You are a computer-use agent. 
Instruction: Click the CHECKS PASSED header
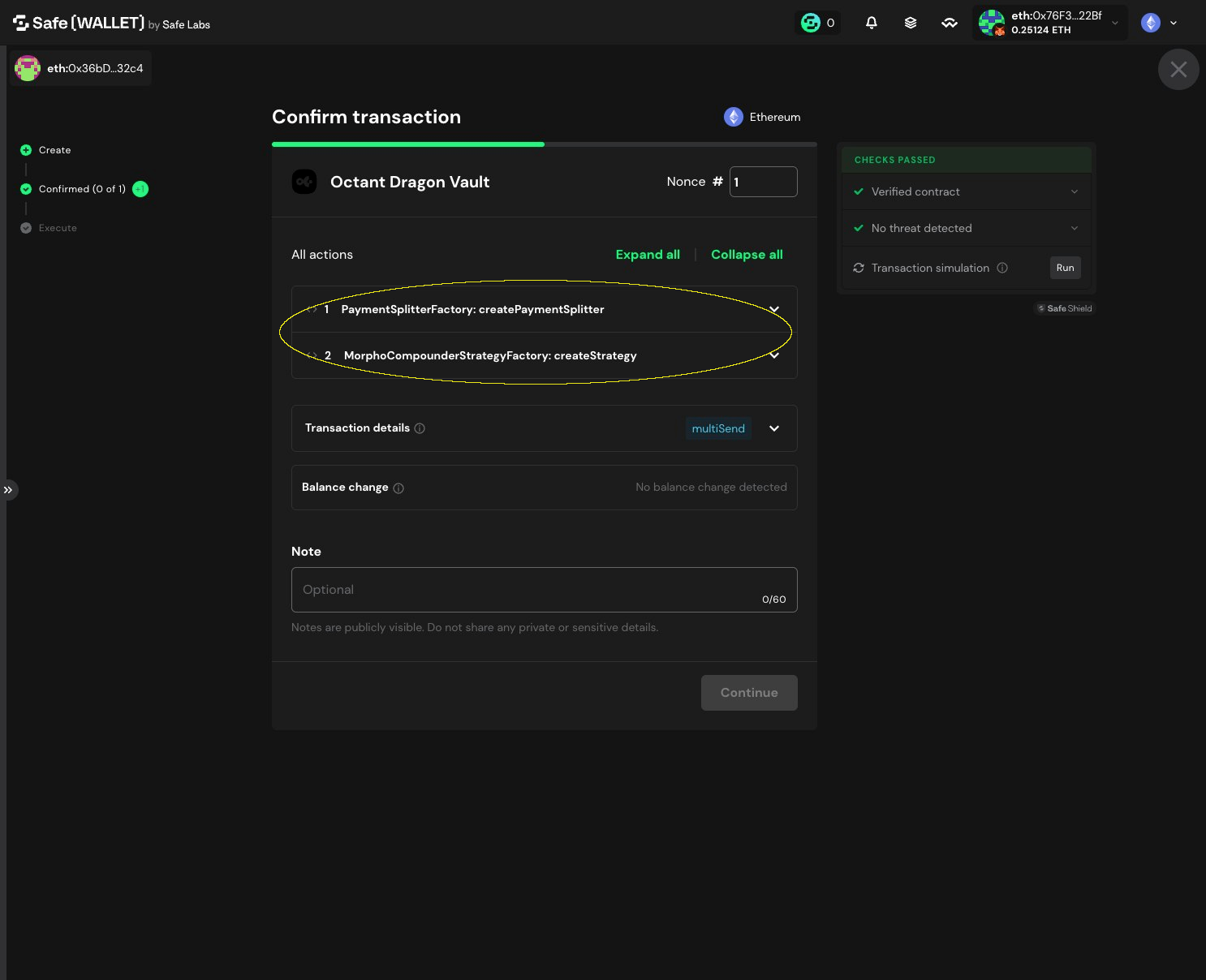967,160
